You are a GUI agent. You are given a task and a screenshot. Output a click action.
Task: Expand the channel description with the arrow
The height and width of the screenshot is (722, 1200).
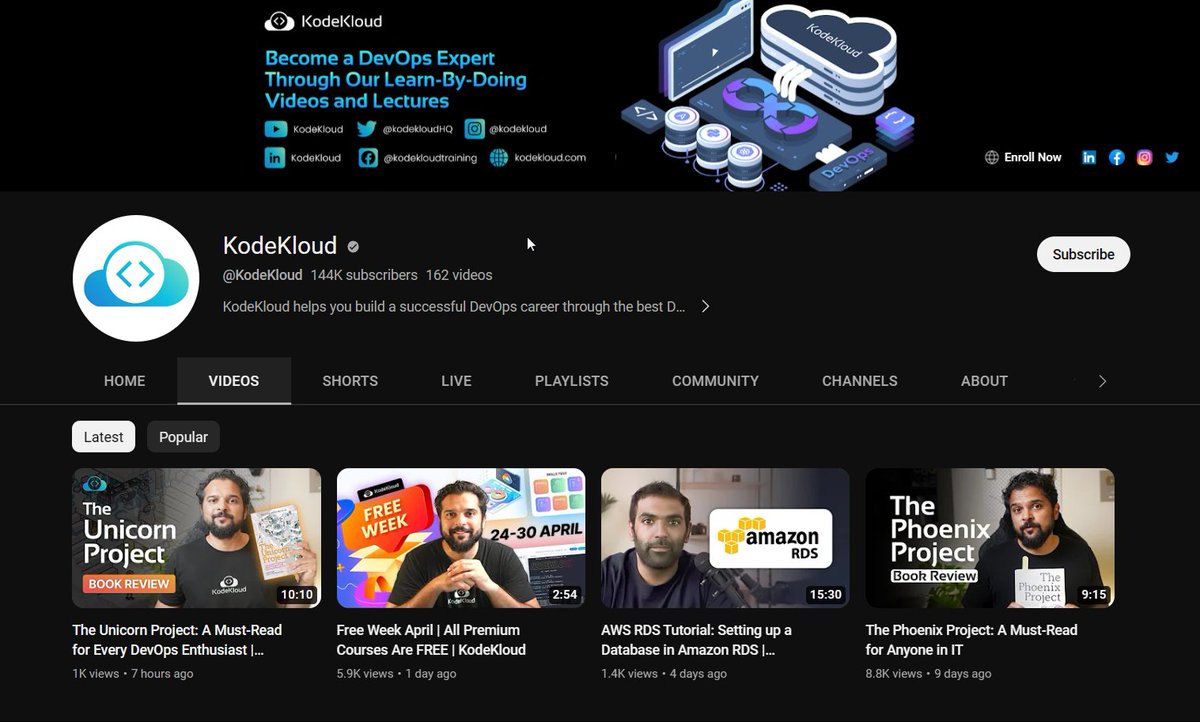point(705,306)
